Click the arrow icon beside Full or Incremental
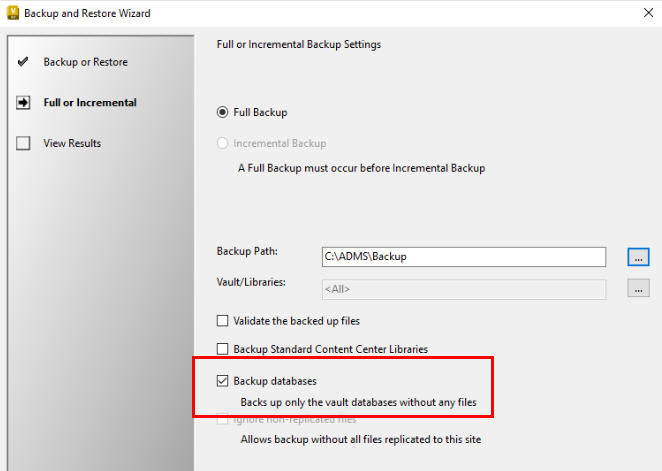The height and width of the screenshot is (471, 662). point(23,103)
